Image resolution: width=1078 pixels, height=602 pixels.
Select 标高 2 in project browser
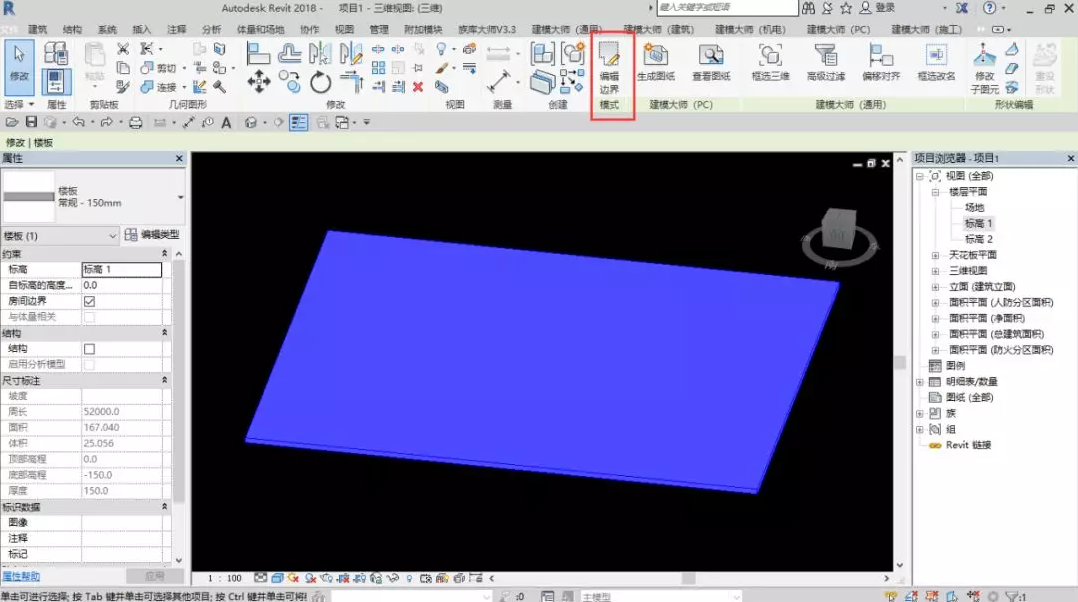(978, 239)
